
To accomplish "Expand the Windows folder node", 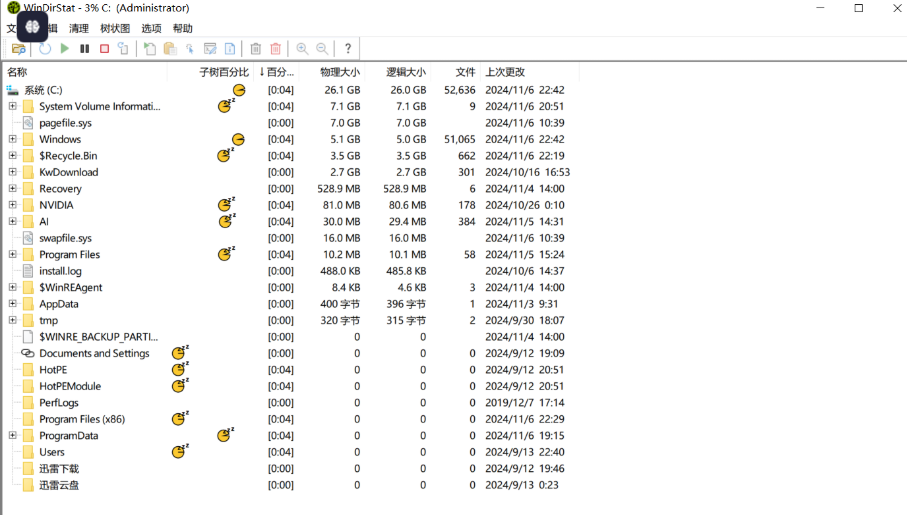I will pos(13,139).
